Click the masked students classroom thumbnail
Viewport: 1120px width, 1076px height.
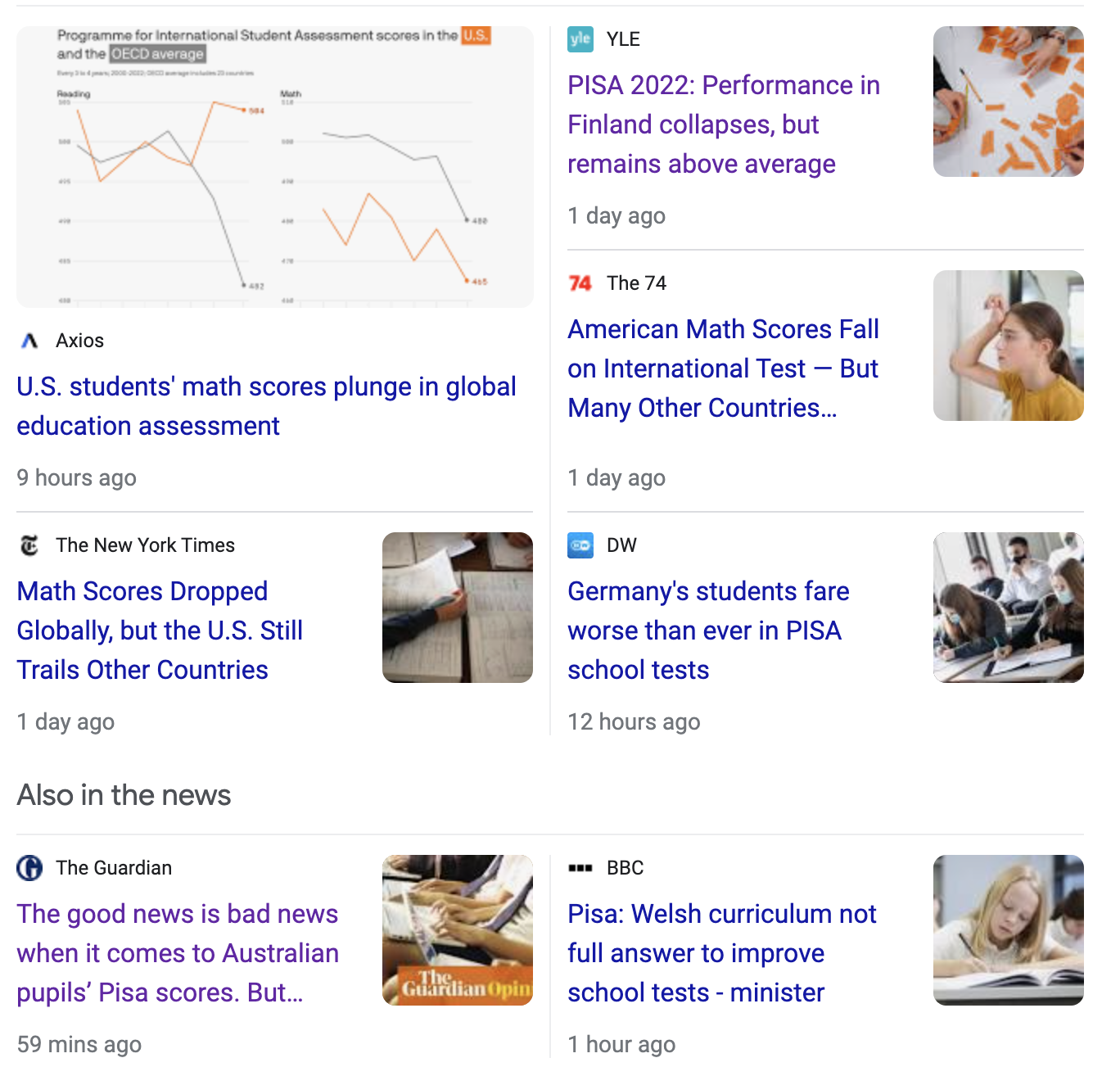coord(1008,608)
